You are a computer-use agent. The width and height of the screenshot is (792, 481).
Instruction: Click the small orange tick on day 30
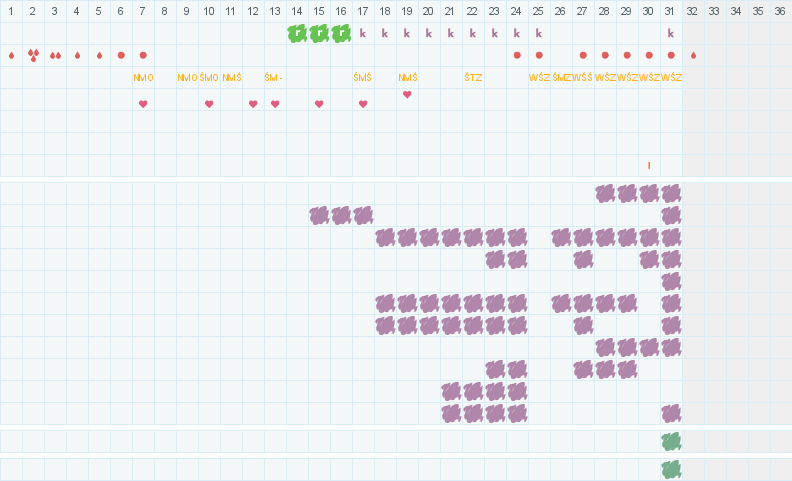[x=649, y=165]
